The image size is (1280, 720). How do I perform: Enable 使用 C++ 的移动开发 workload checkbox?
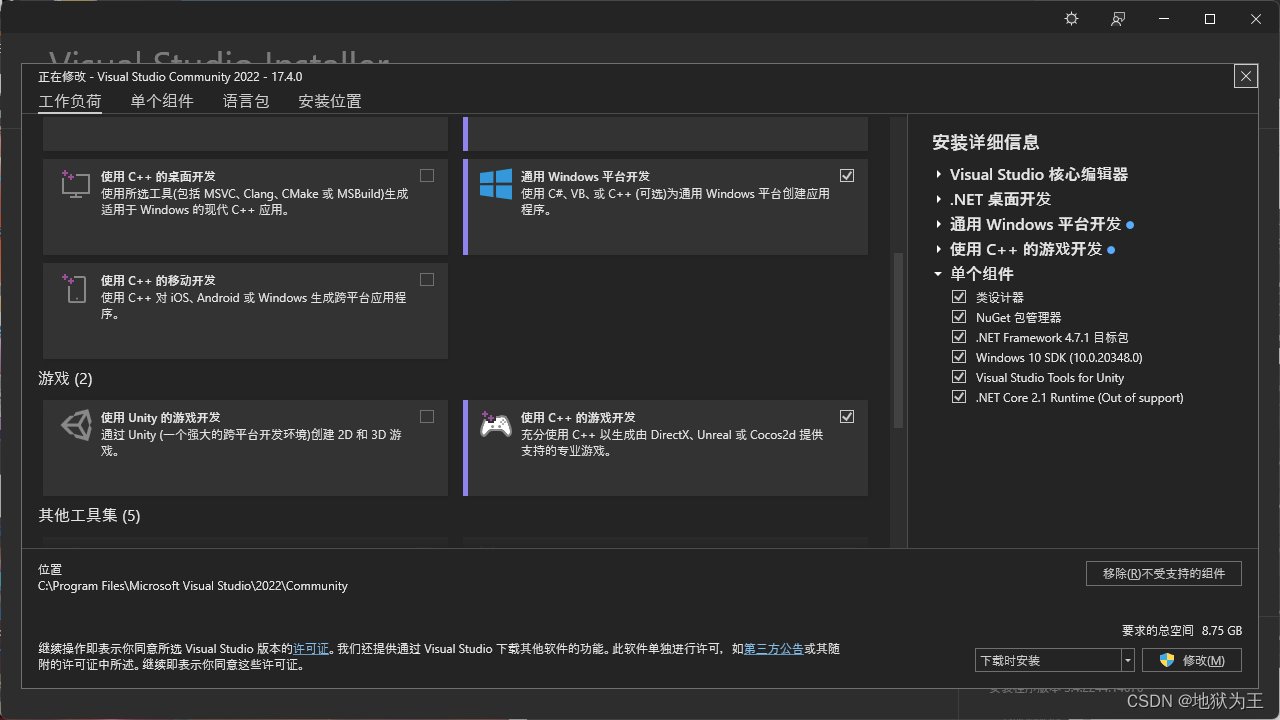tap(427, 279)
